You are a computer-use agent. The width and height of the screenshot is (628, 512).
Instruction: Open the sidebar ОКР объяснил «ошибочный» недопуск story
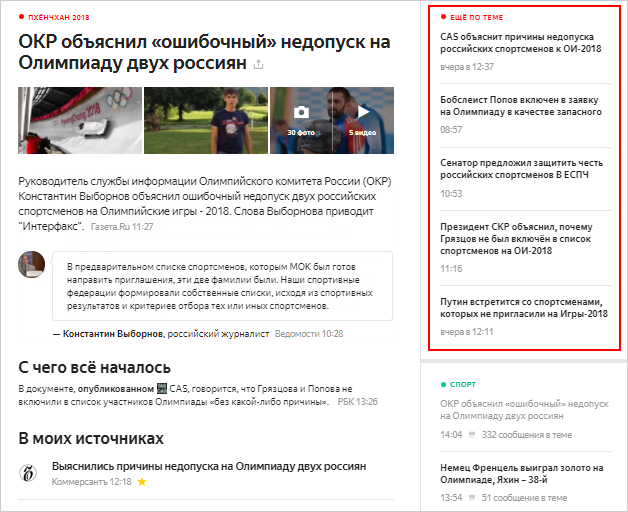[524, 410]
